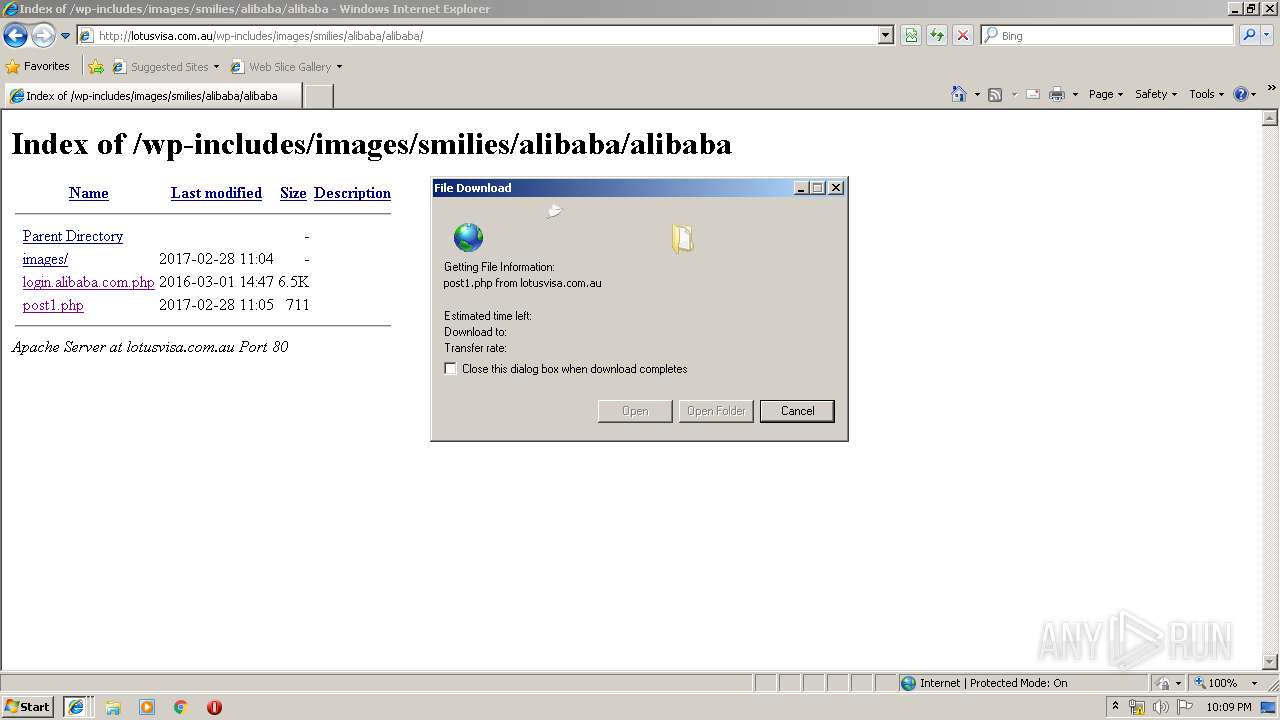The height and width of the screenshot is (720, 1280).
Task: Click the Print icon
Action: click(x=1057, y=94)
